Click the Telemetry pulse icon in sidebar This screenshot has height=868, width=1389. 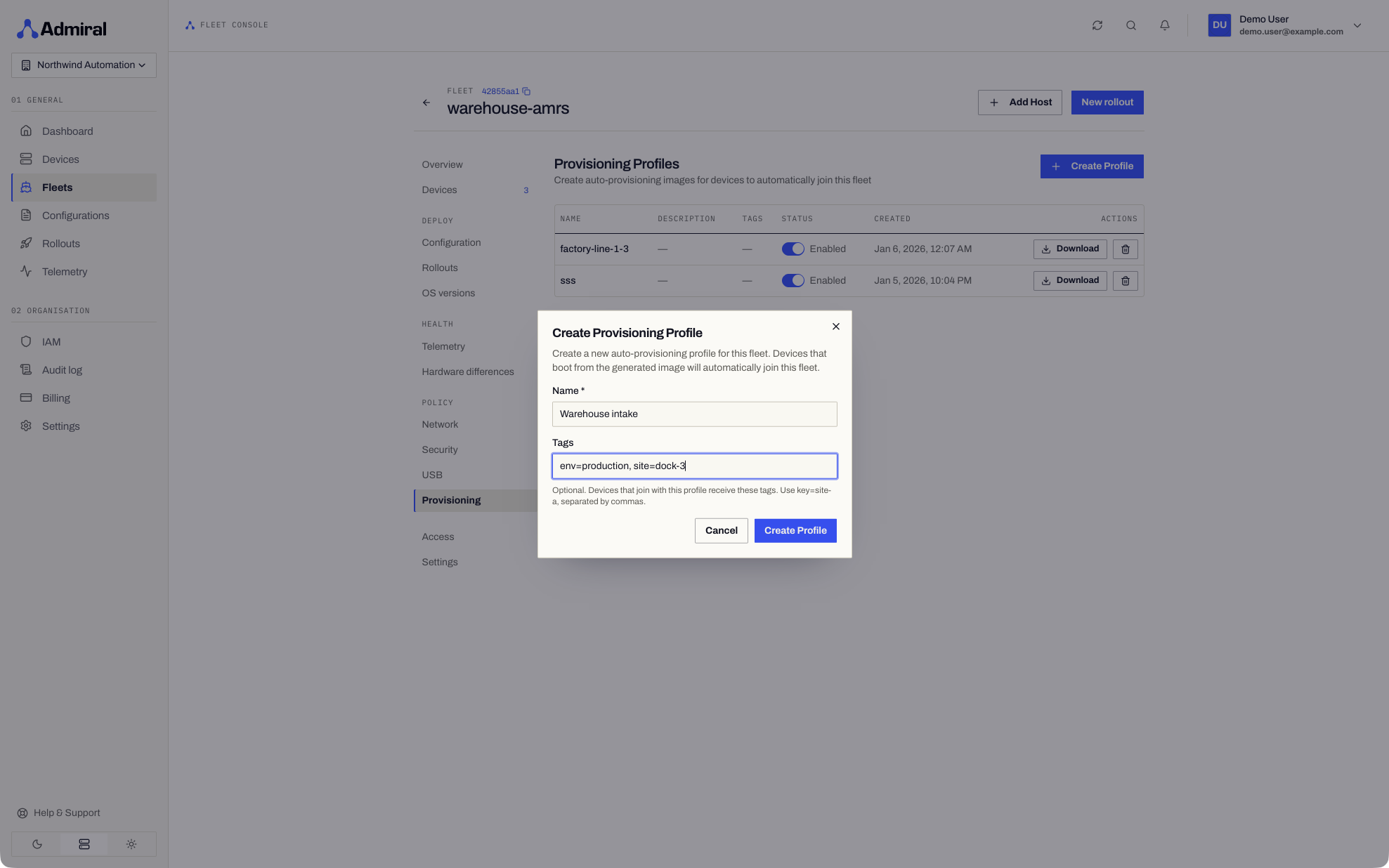coord(26,272)
